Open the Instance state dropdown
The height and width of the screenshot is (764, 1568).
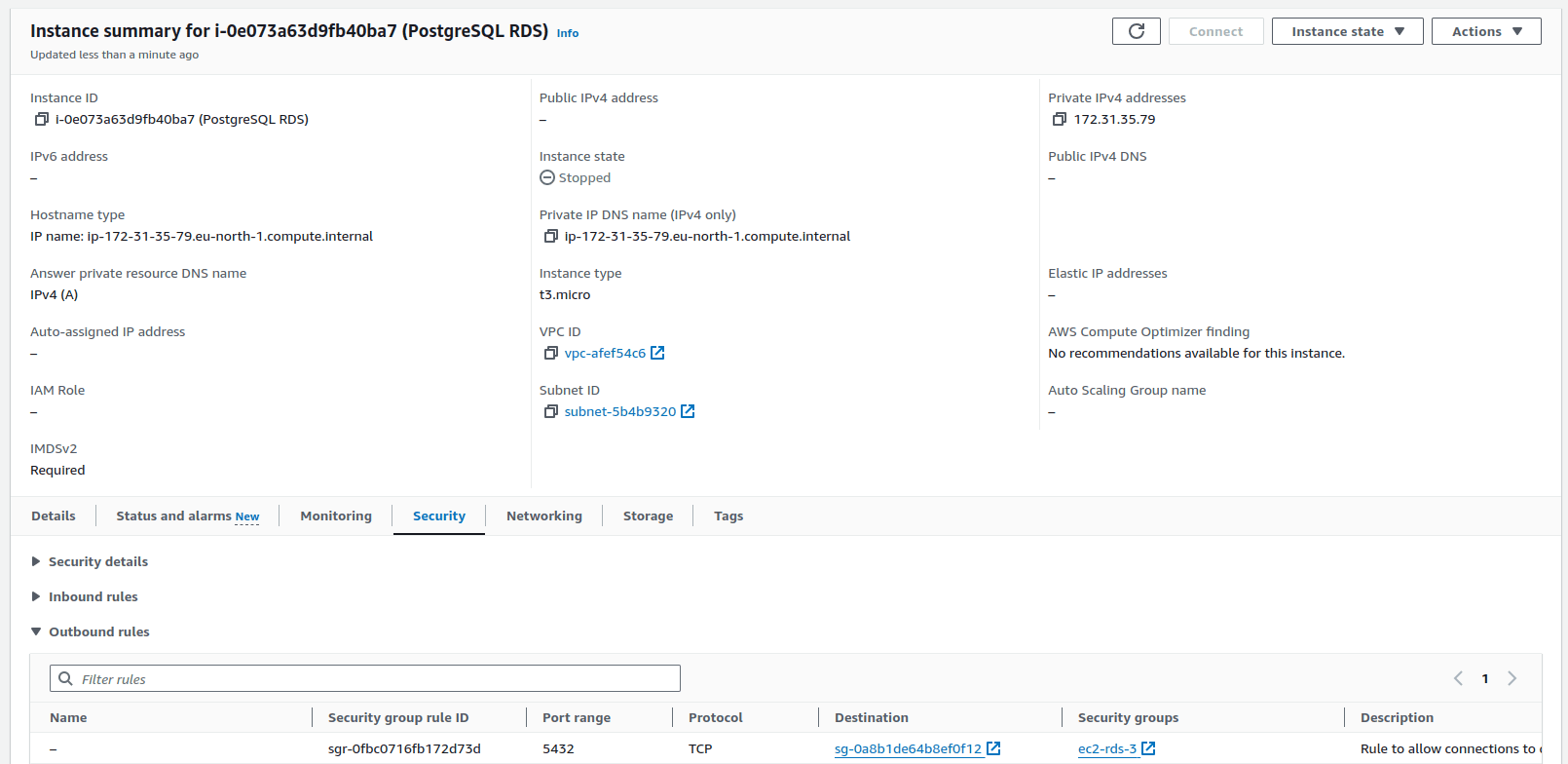pos(1347,31)
